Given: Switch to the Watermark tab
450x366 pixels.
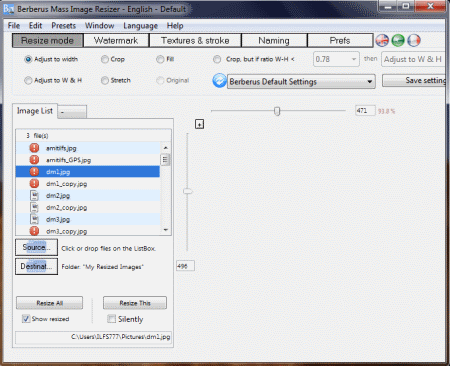Looking at the screenshot, I should pos(116,40).
